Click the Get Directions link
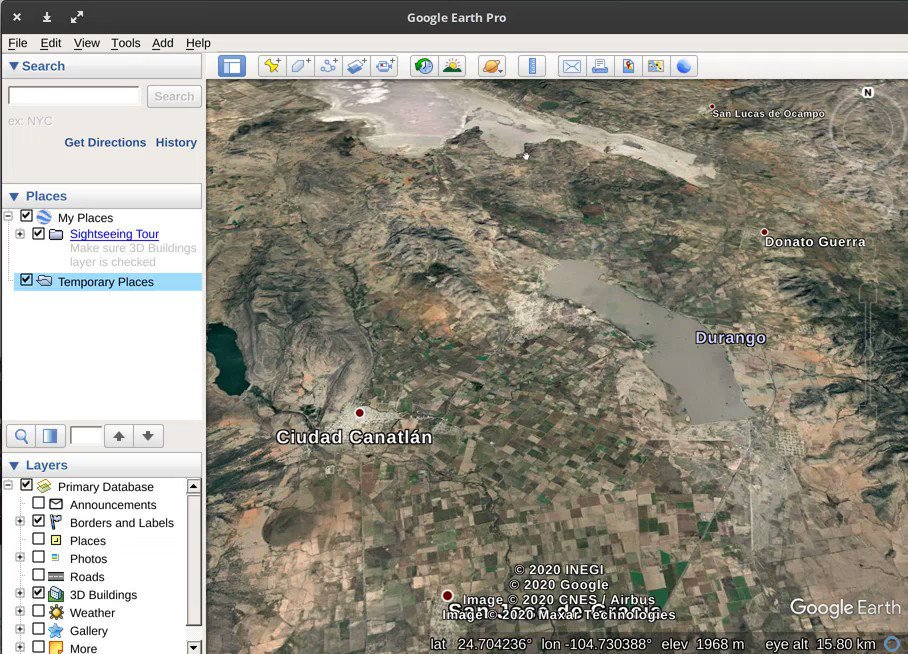The image size is (908, 654). [x=105, y=142]
